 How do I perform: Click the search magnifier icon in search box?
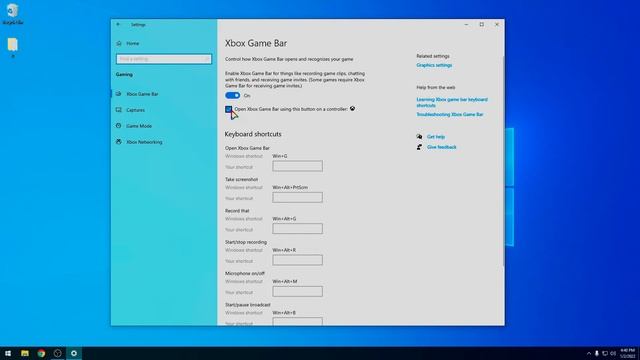pyautogui.click(x=207, y=59)
